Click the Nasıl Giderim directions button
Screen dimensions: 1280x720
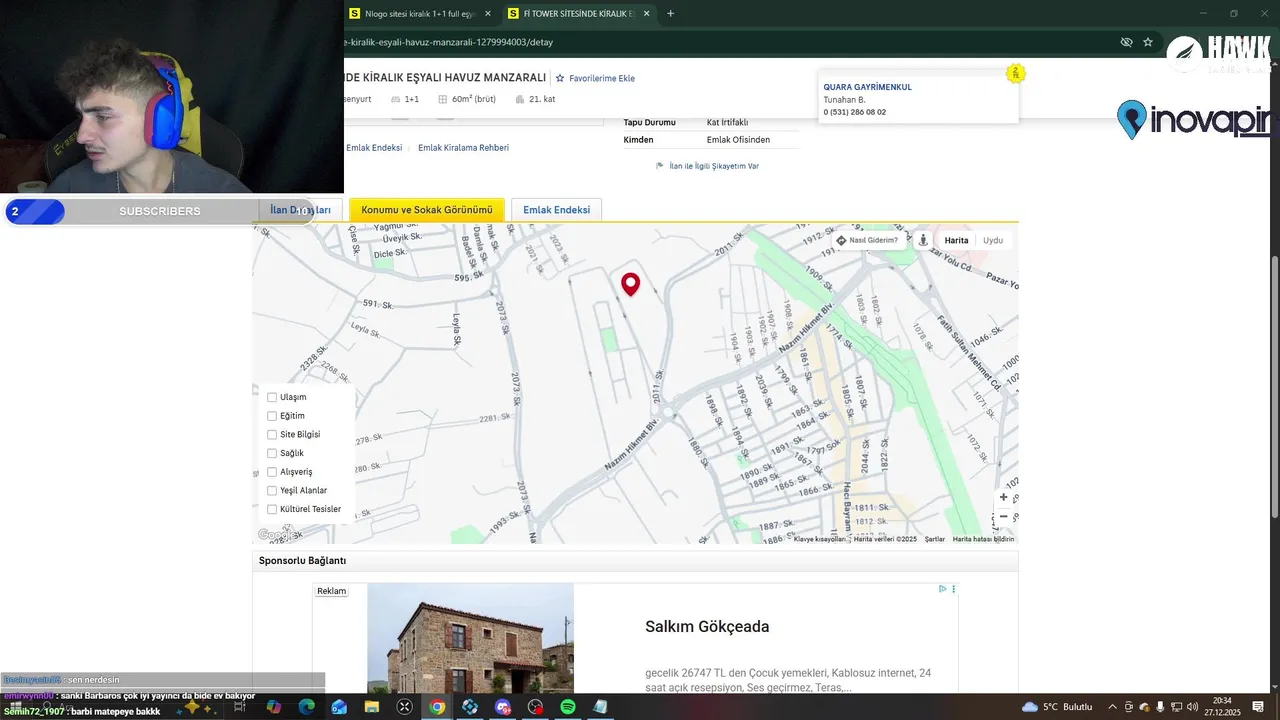click(867, 240)
